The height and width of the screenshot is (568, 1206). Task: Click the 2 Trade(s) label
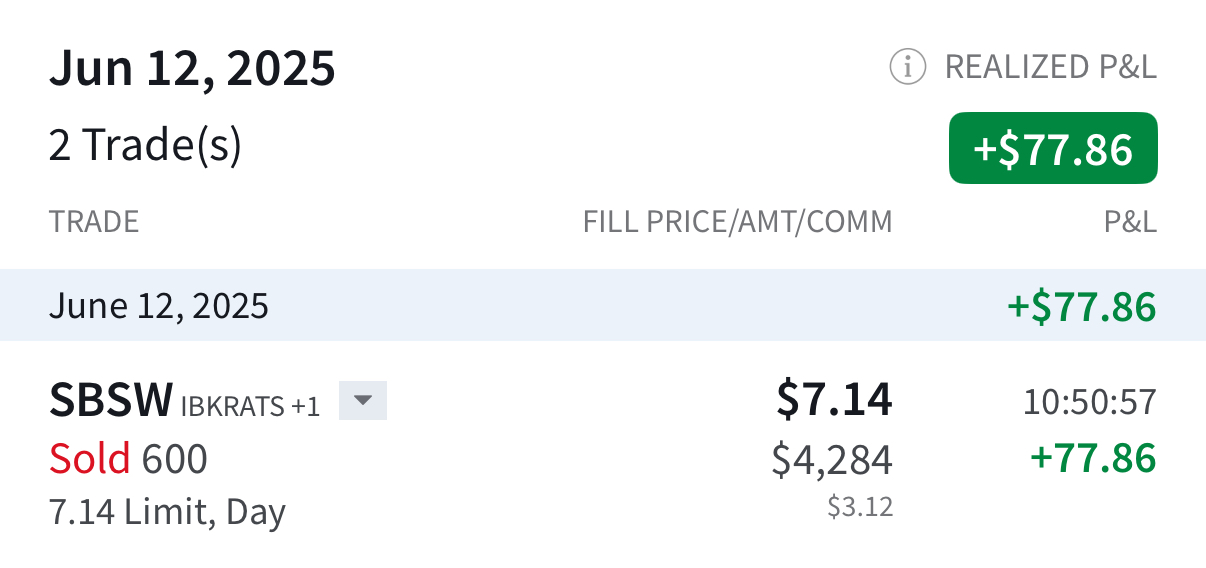click(x=145, y=146)
